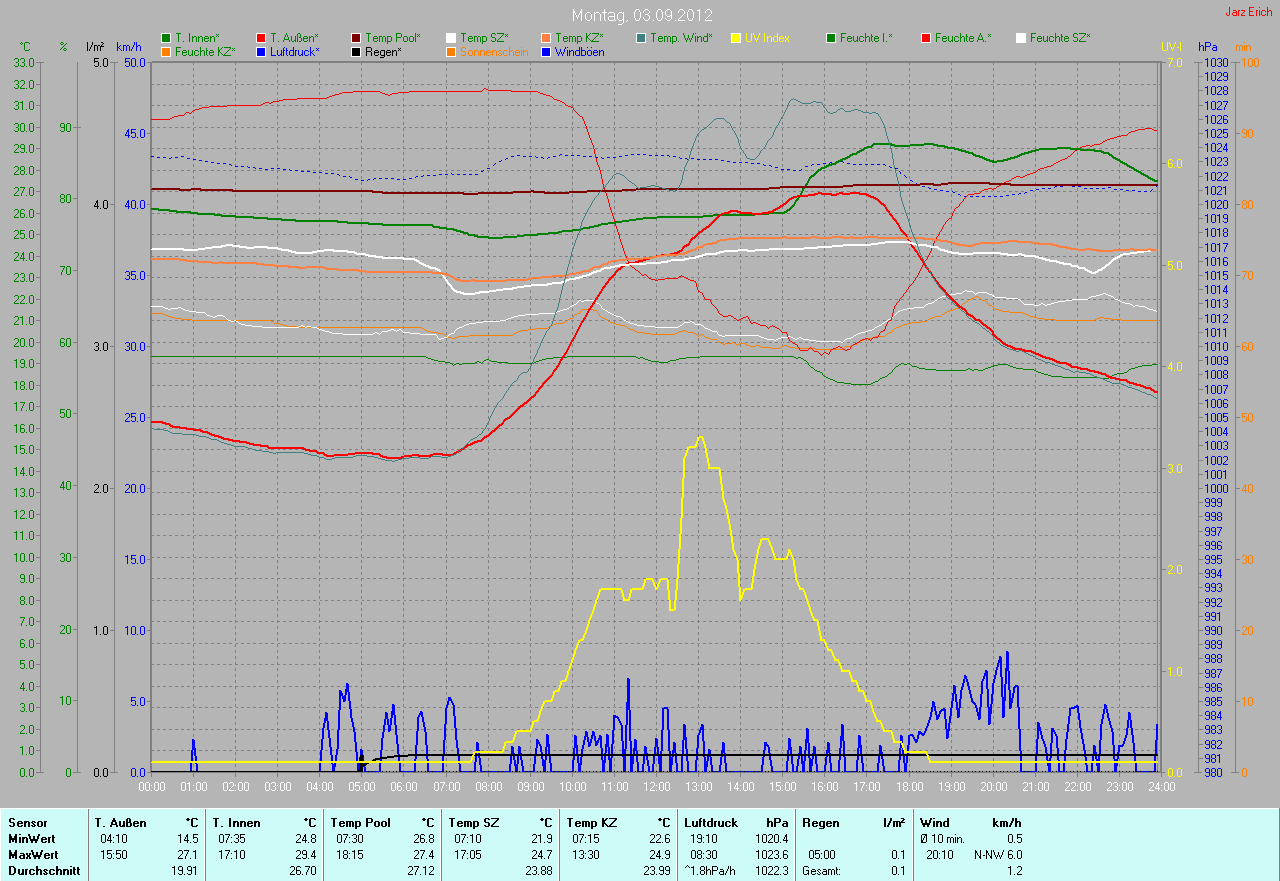Select the 'Temp Pool*' legend label
1280x881 pixels.
click(x=393, y=38)
